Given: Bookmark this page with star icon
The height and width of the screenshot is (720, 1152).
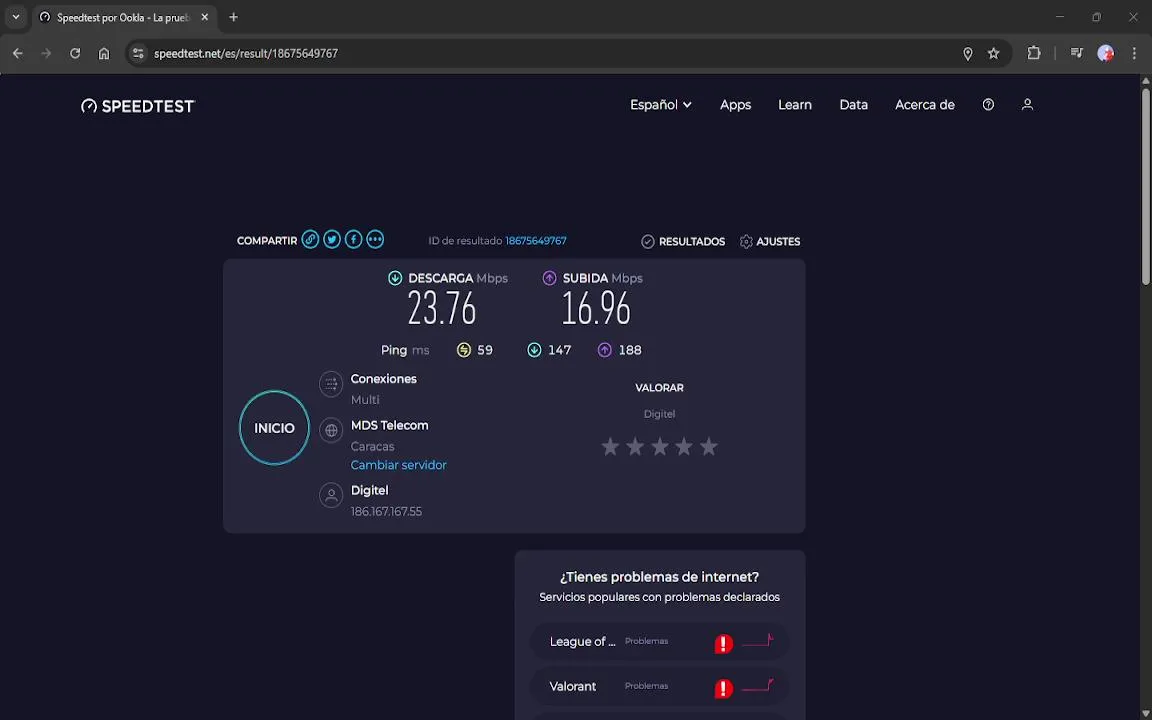Looking at the screenshot, I should click(993, 53).
